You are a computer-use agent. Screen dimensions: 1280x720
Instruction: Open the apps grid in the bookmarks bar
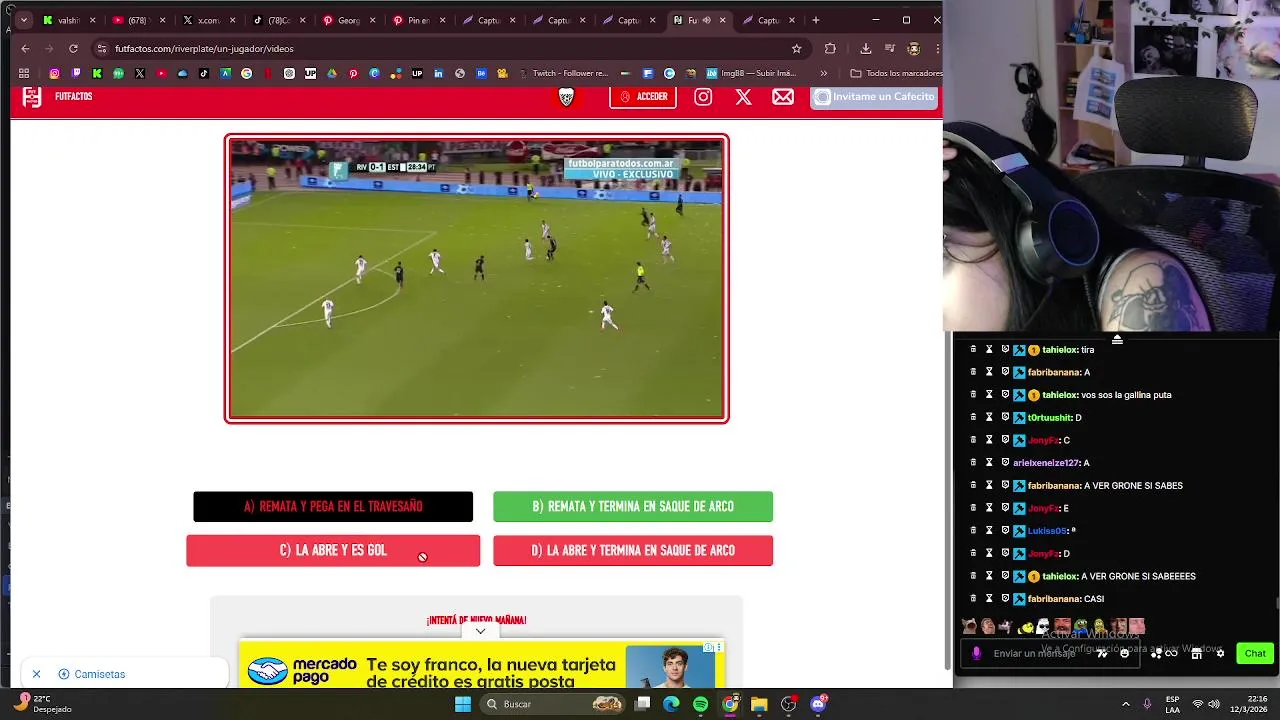point(24,73)
